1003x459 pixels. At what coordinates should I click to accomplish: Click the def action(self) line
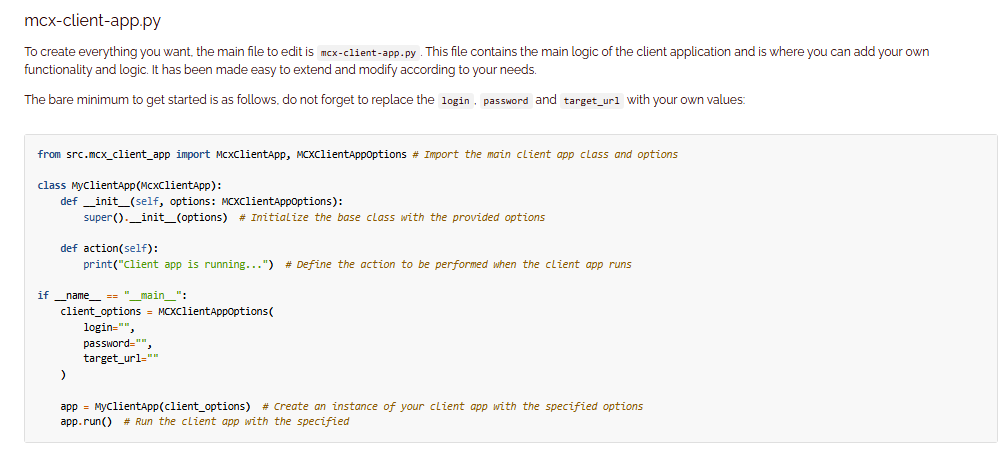click(108, 248)
